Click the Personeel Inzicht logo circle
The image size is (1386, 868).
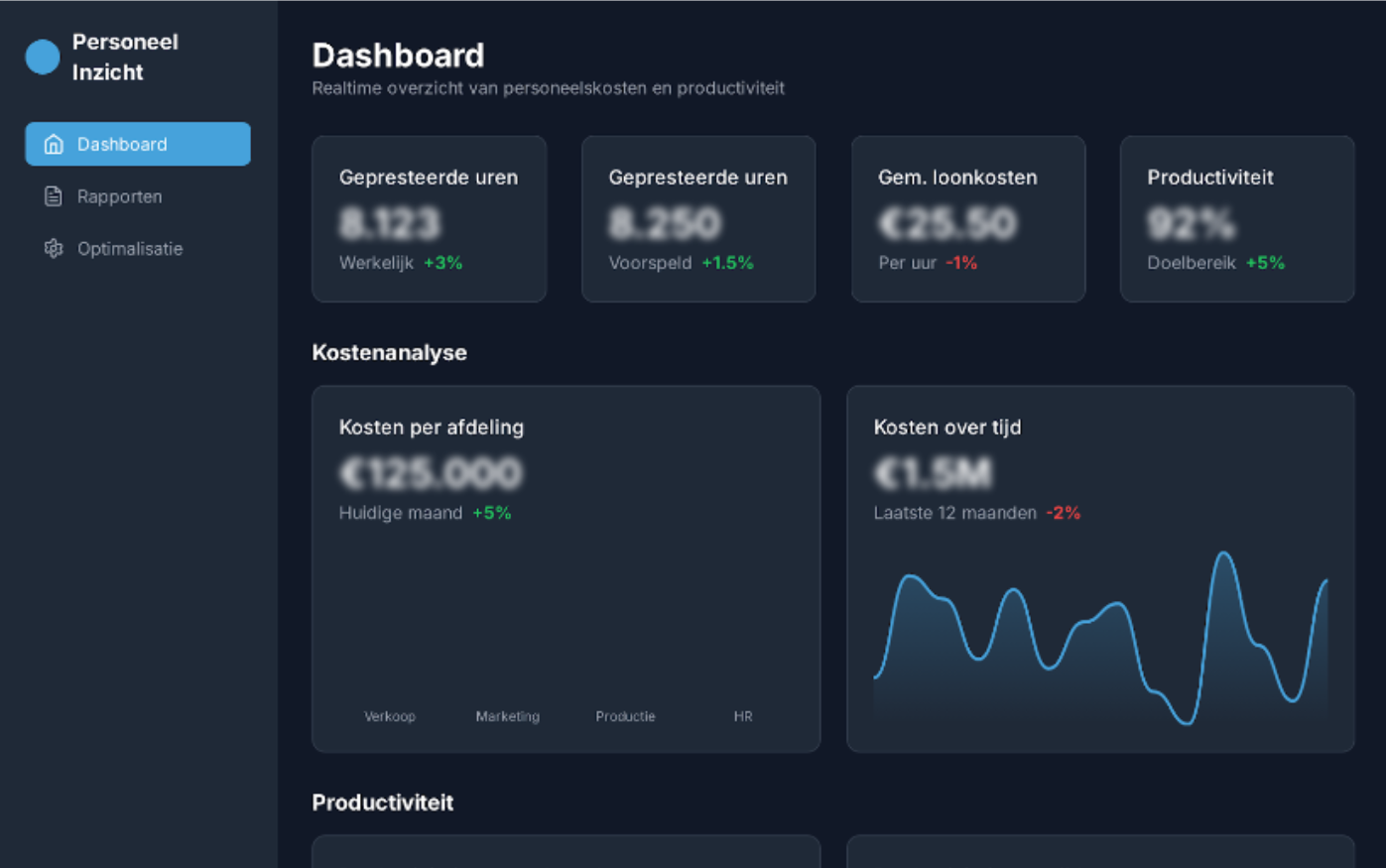tap(42, 57)
